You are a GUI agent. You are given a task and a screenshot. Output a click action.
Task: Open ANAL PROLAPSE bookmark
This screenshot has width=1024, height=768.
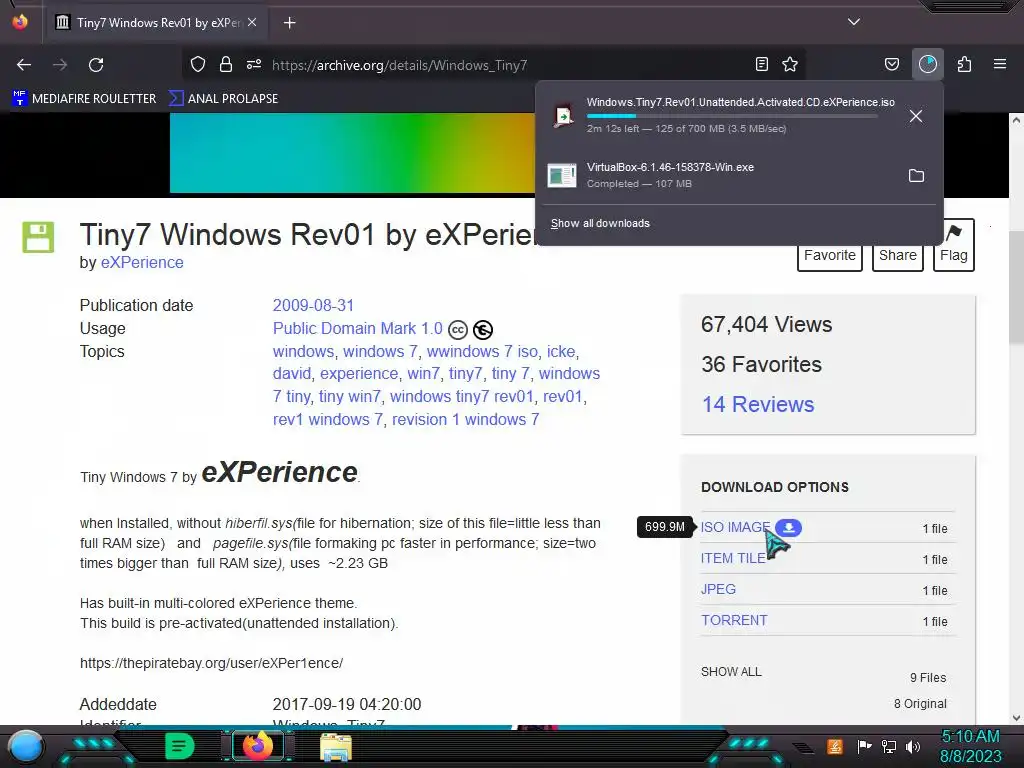223,99
